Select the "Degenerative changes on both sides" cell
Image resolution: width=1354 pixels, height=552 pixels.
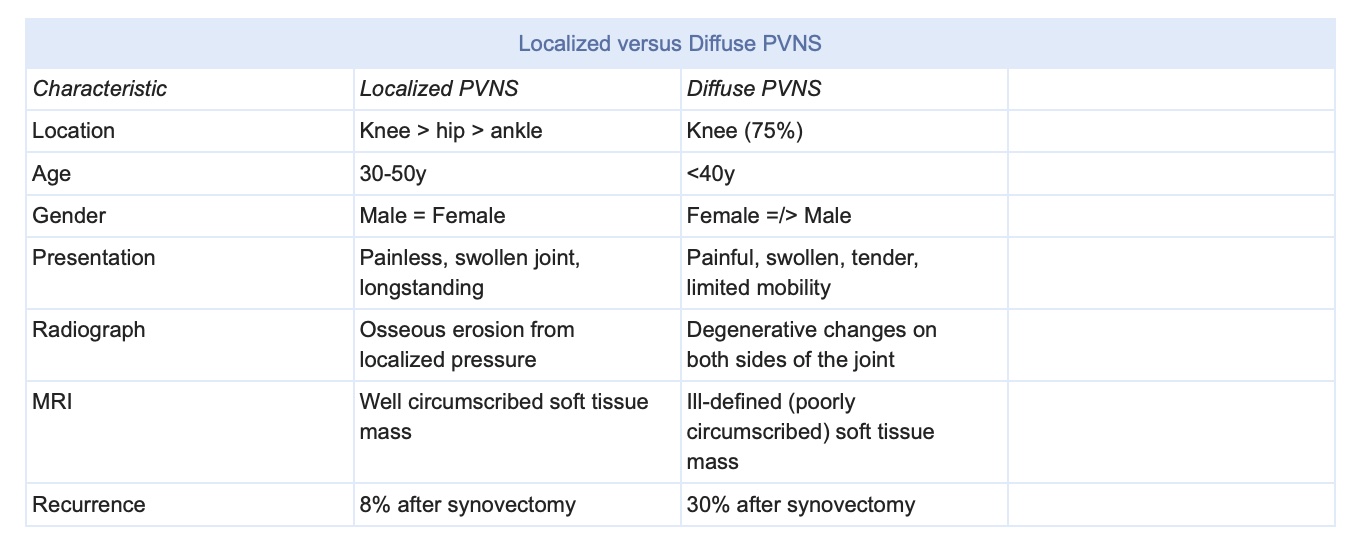811,344
